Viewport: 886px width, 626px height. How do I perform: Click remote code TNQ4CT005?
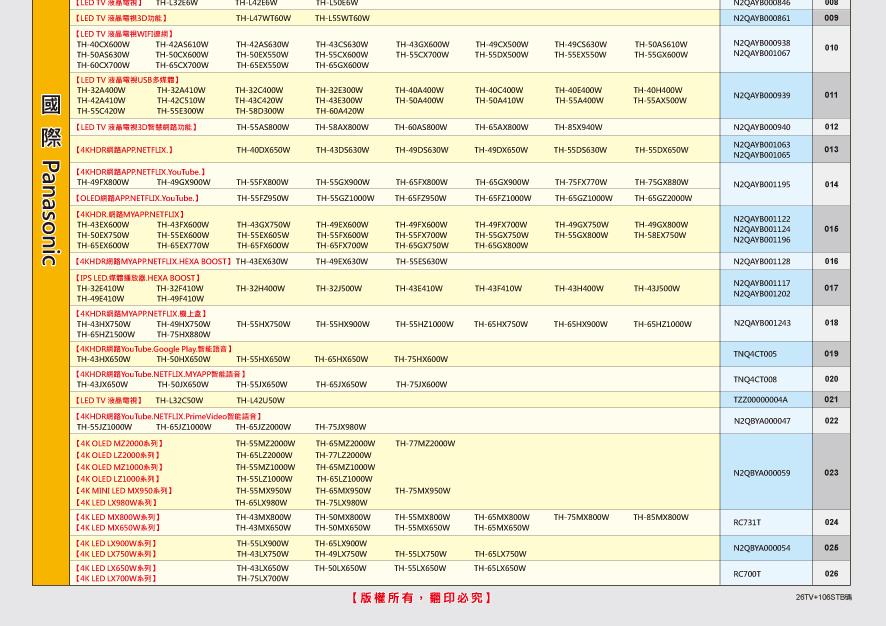click(x=755, y=354)
